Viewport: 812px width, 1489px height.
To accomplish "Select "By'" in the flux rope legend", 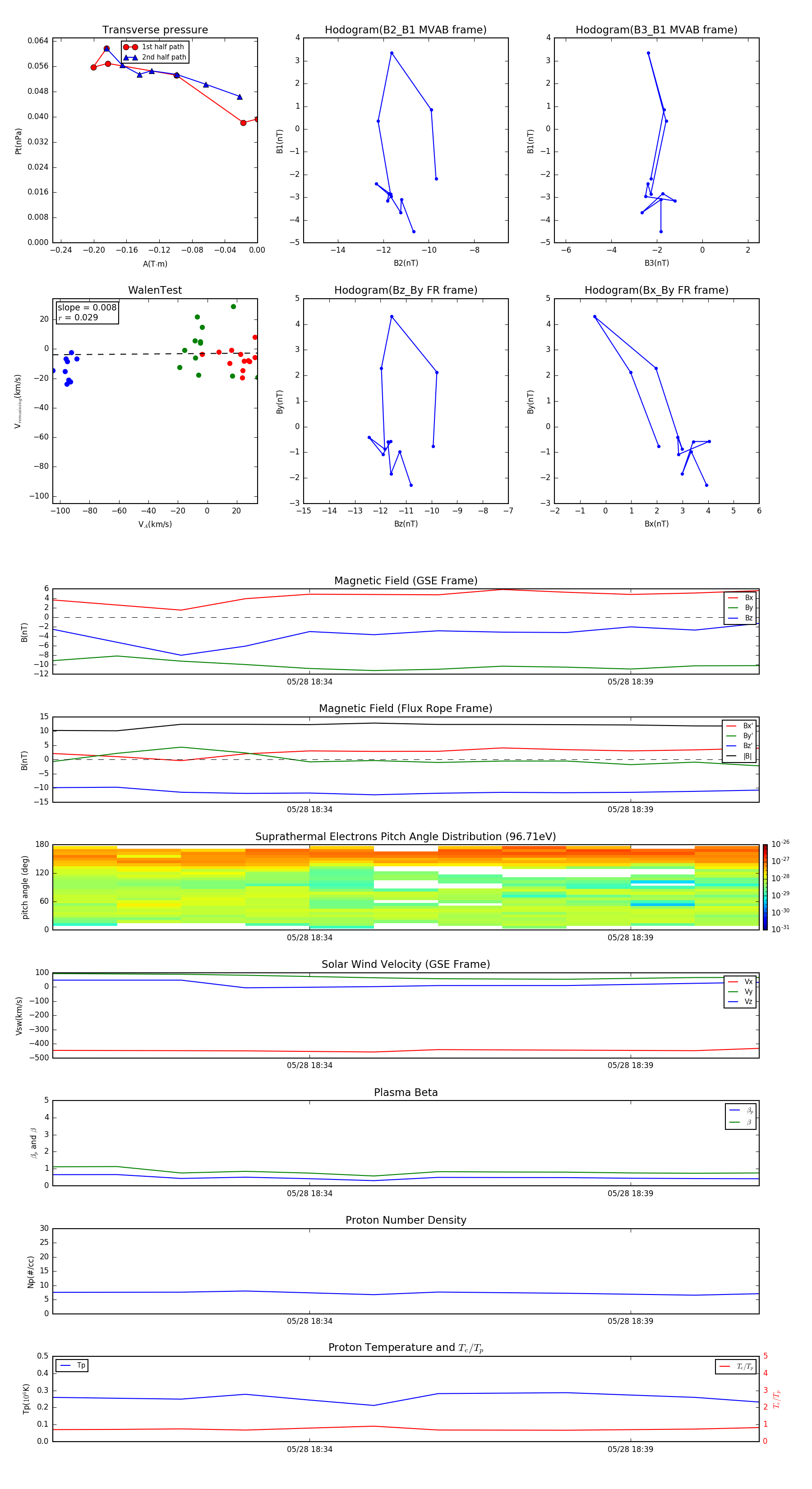I will 740,736.
